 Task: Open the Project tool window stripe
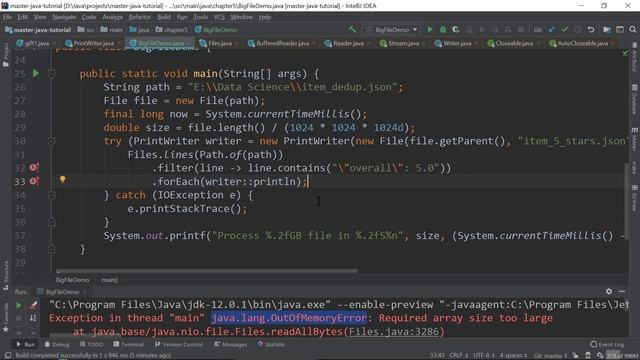click(6, 54)
